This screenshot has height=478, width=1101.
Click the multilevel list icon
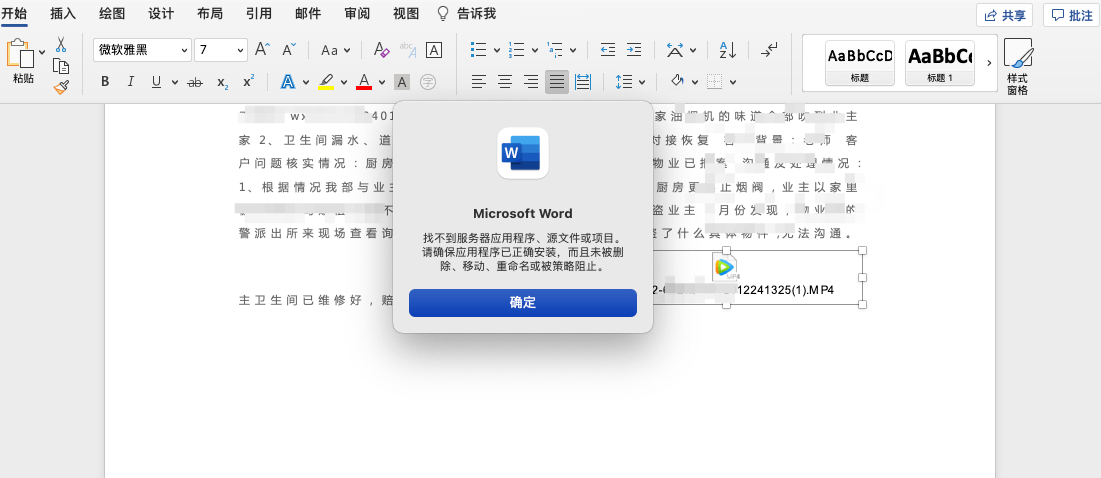[x=555, y=50]
